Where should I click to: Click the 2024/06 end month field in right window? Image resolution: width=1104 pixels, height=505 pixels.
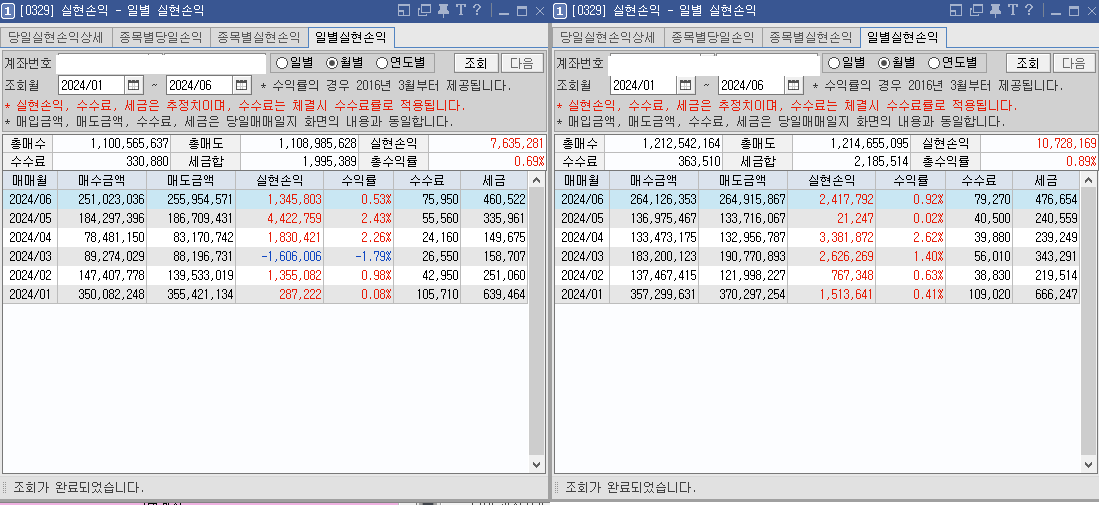coord(751,85)
